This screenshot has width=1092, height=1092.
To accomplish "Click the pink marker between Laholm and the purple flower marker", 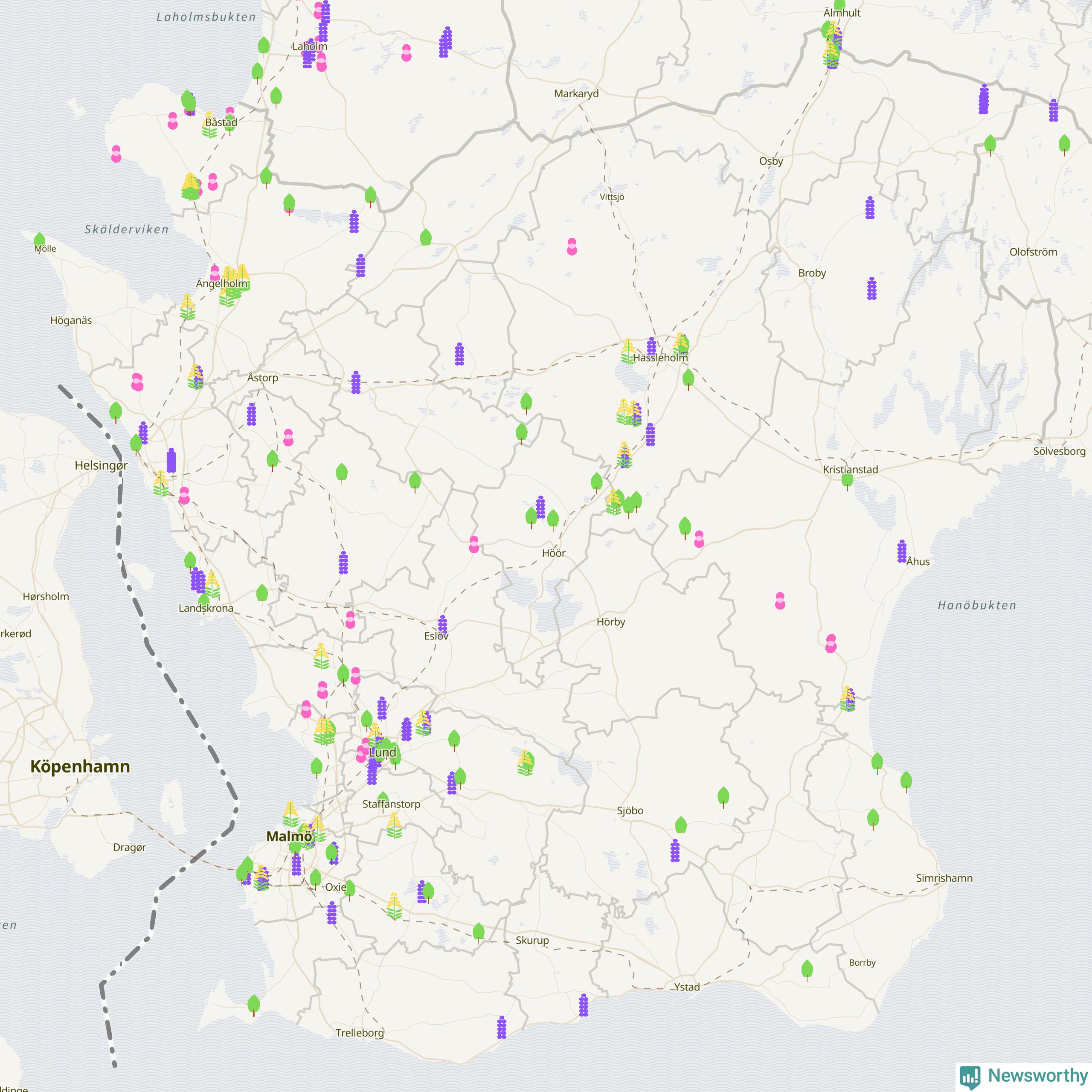I will [x=407, y=52].
